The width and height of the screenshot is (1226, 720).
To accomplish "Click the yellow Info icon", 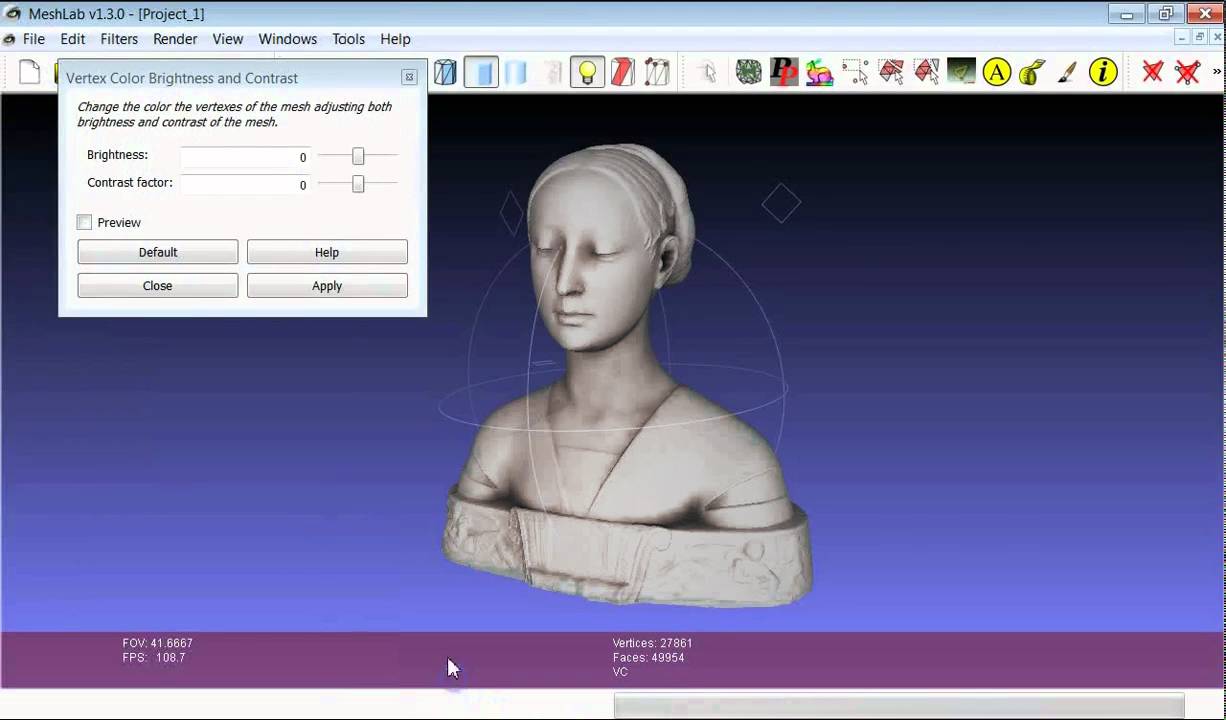I will click(1103, 72).
